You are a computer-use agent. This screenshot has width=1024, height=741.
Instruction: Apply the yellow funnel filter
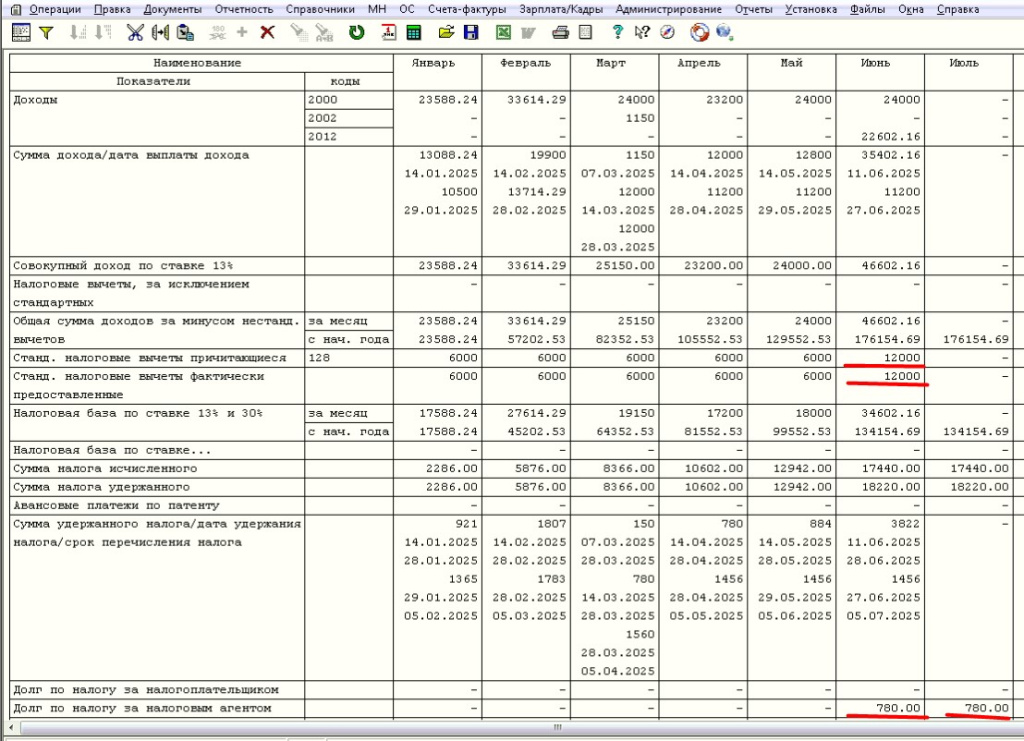click(46, 33)
